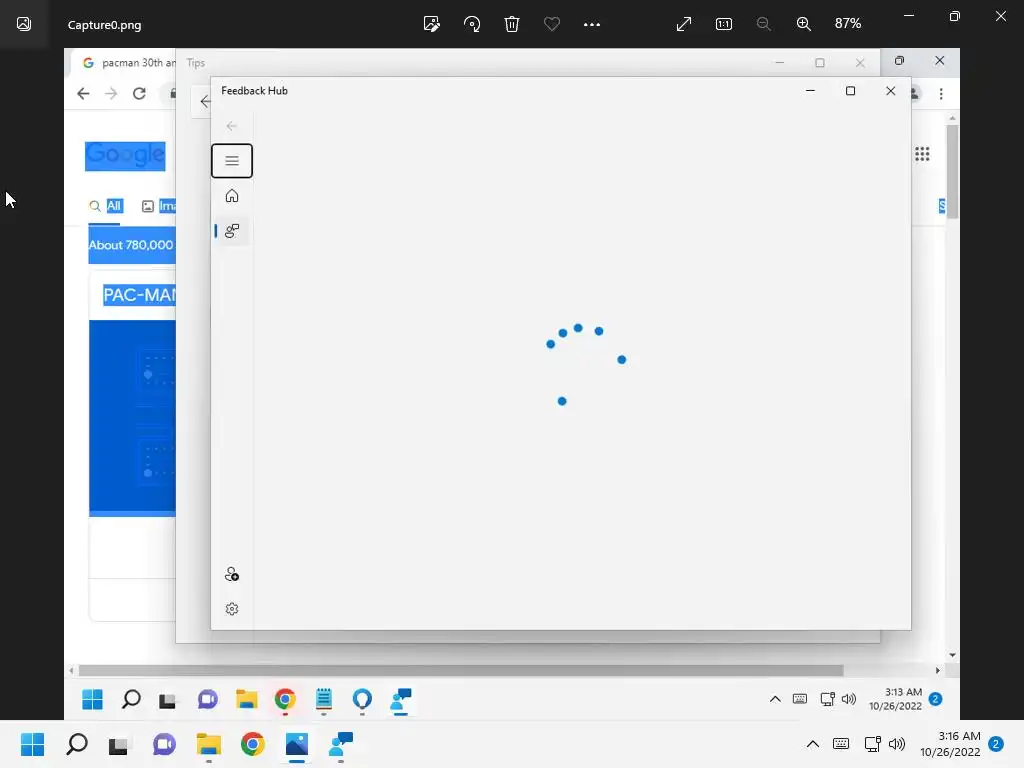Rotate the photo with the rotate icon
Viewport: 1024px width, 768px height.
point(472,24)
